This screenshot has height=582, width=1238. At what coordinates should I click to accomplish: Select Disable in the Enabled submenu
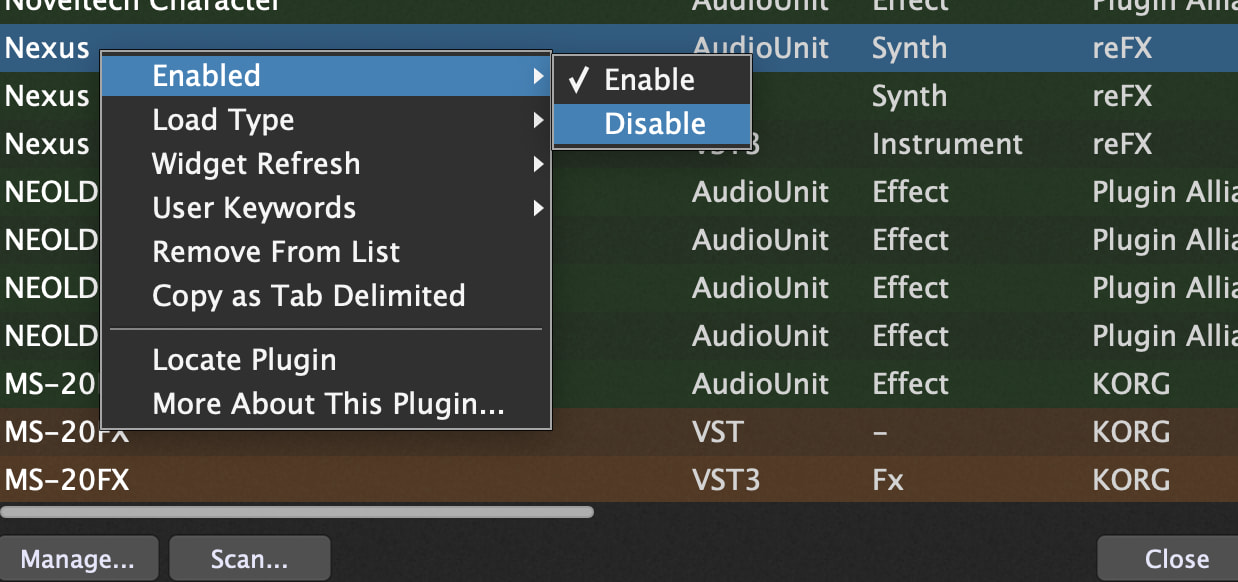654,124
